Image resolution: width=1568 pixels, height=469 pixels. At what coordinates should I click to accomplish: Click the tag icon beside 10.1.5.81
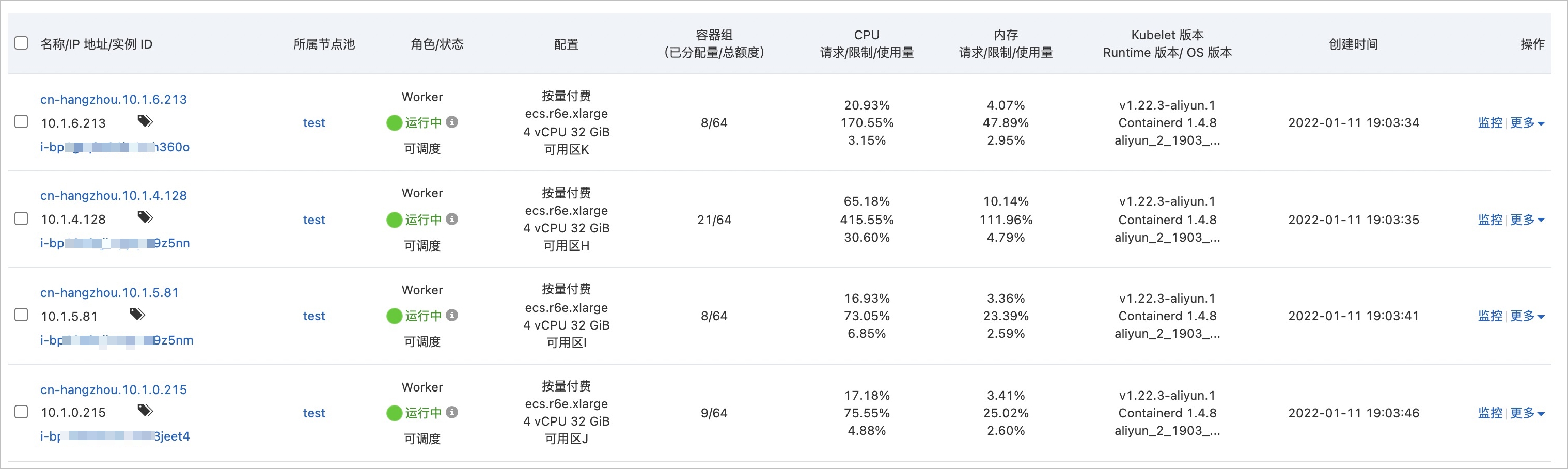(x=137, y=314)
